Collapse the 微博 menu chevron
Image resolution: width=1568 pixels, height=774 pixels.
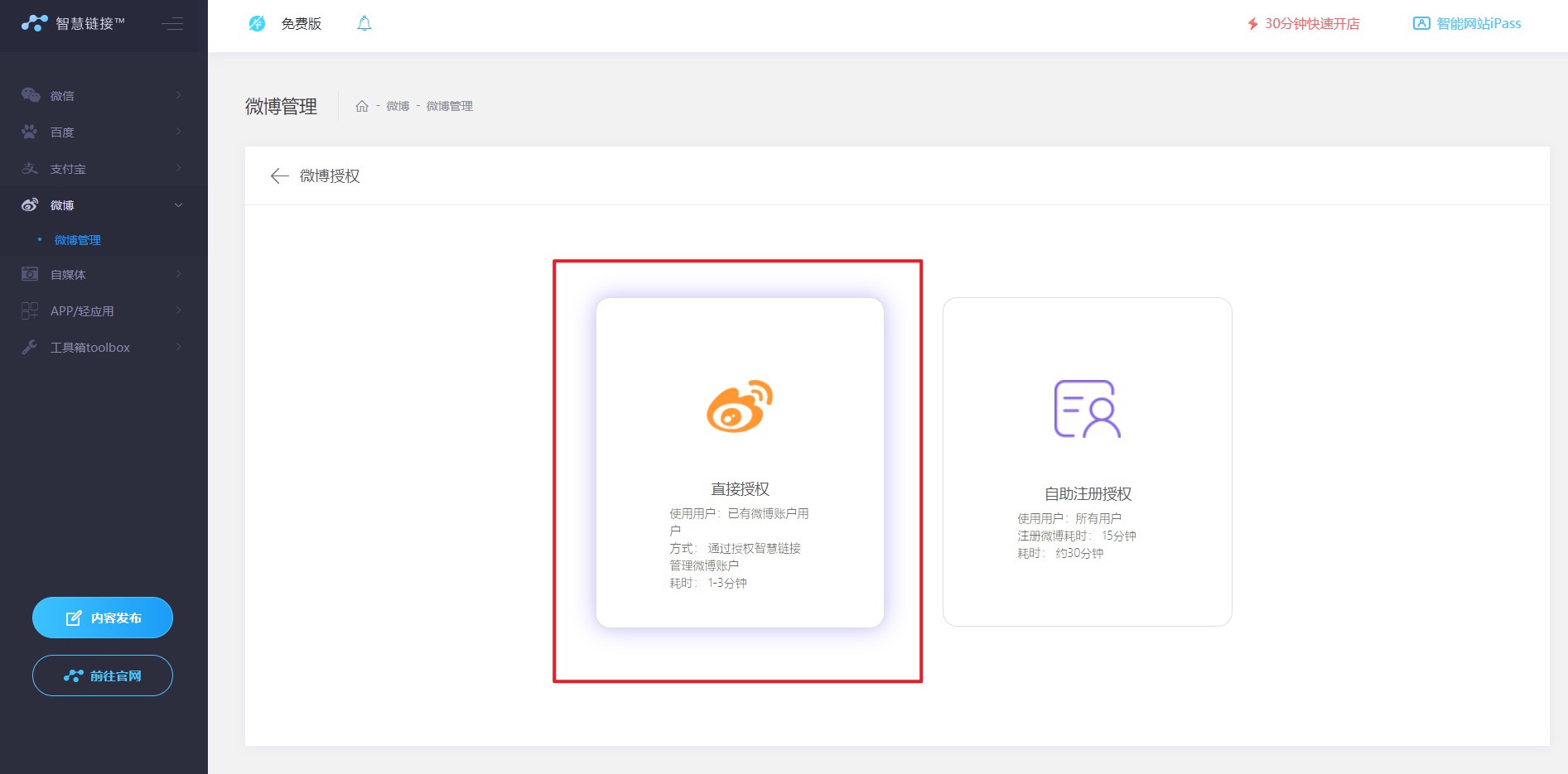coord(179,205)
